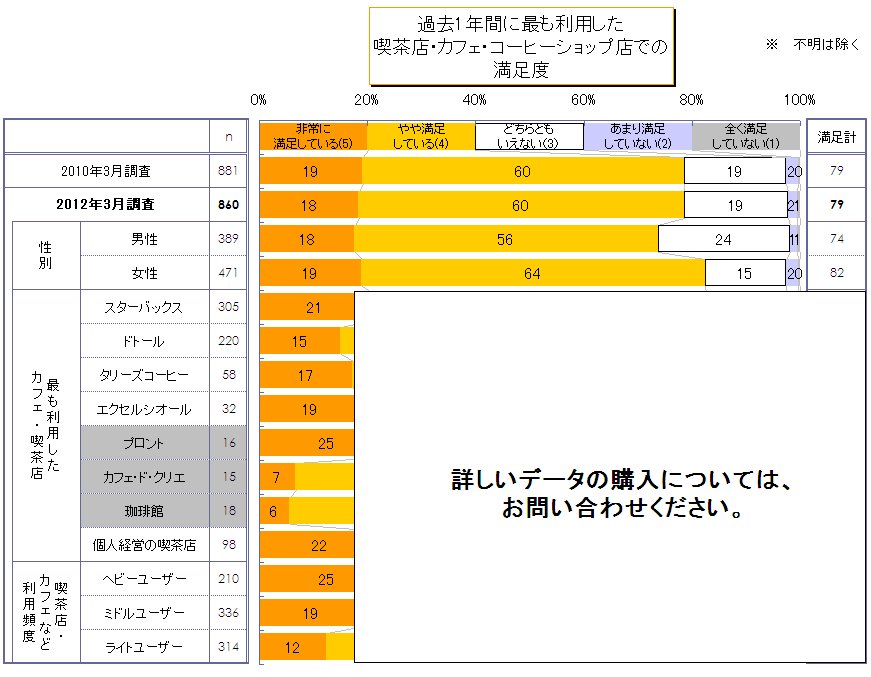Click the chart title about 喫茶店・カフェ satisfaction
This screenshot has width=871, height=677.
coord(522,47)
